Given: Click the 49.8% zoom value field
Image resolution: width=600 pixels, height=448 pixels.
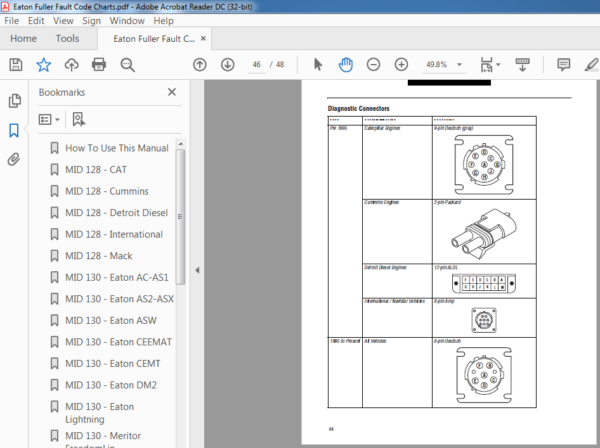Looking at the screenshot, I should click(x=437, y=65).
